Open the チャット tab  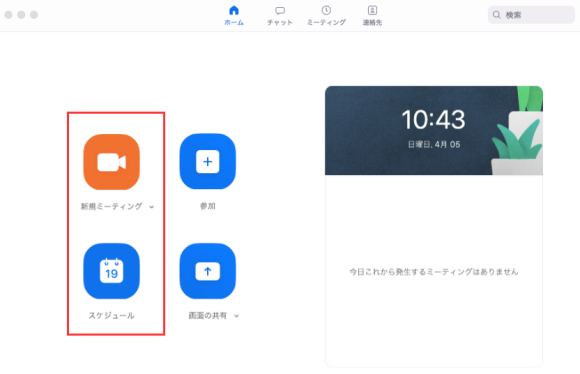tap(280, 16)
